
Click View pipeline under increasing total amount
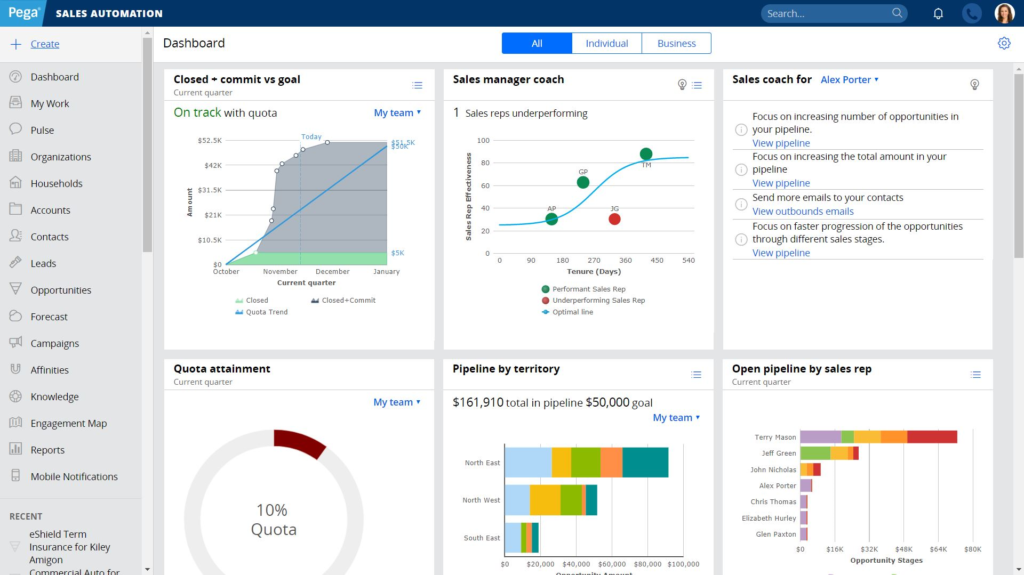780,183
